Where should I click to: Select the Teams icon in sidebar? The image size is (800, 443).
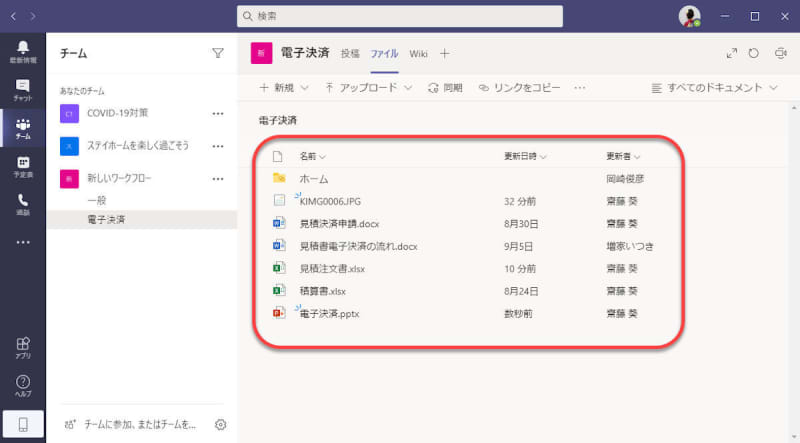(x=23, y=129)
